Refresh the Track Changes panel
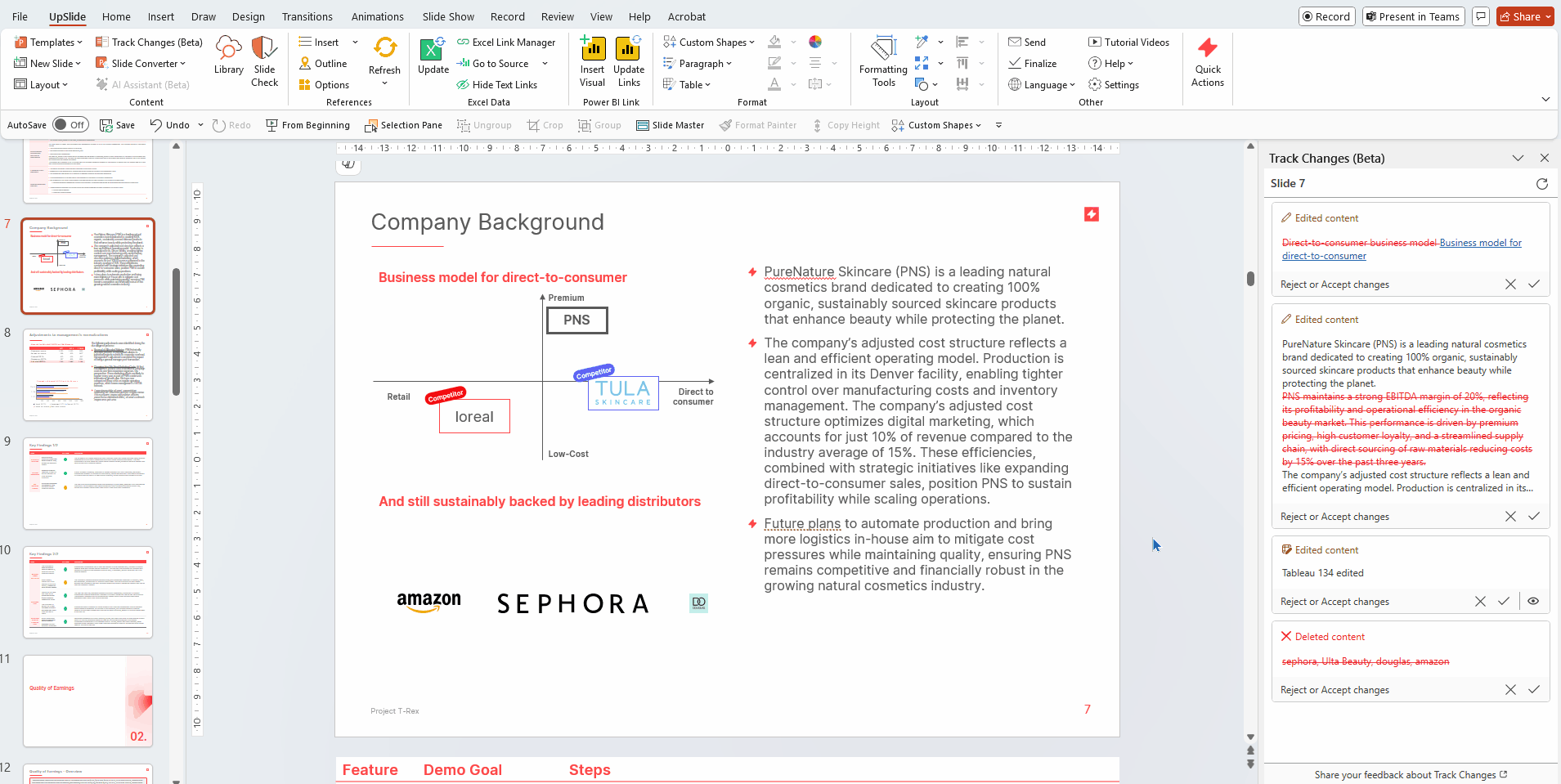The image size is (1561, 784). click(1541, 184)
